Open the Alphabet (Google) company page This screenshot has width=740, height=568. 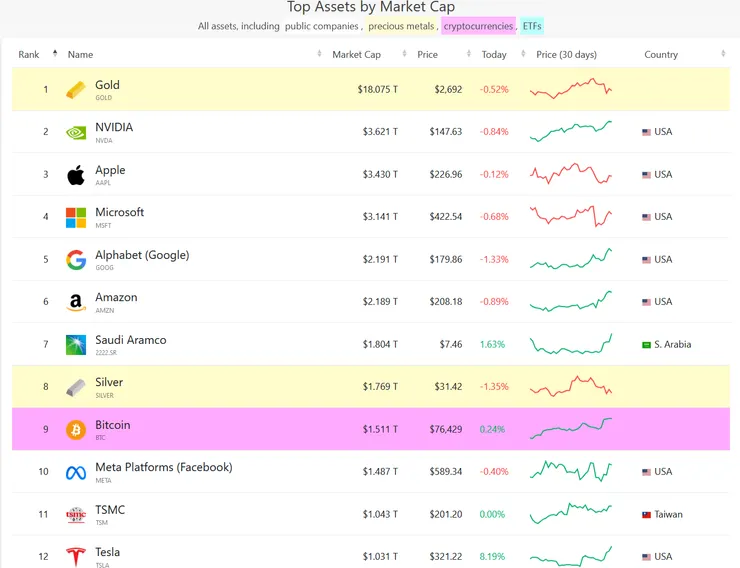tap(142, 255)
